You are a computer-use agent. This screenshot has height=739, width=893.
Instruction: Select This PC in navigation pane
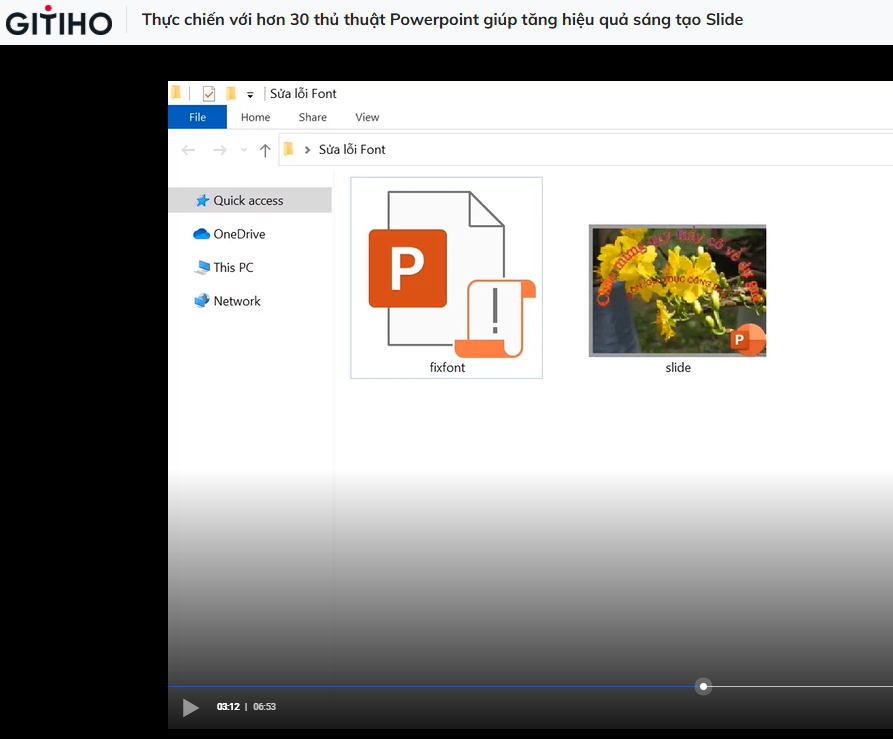(224, 268)
